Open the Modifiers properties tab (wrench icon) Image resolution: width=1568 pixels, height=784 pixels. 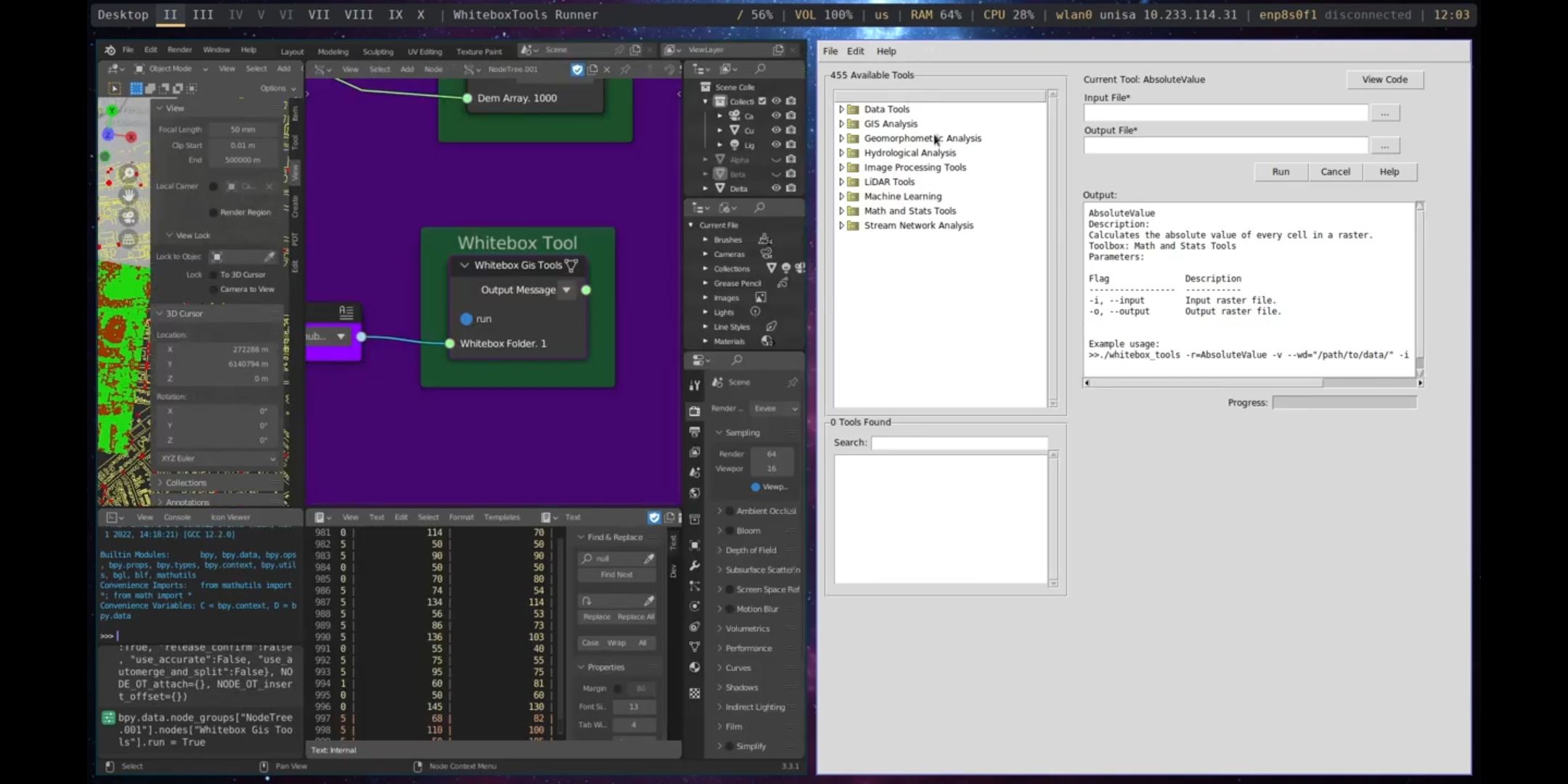pos(695,566)
